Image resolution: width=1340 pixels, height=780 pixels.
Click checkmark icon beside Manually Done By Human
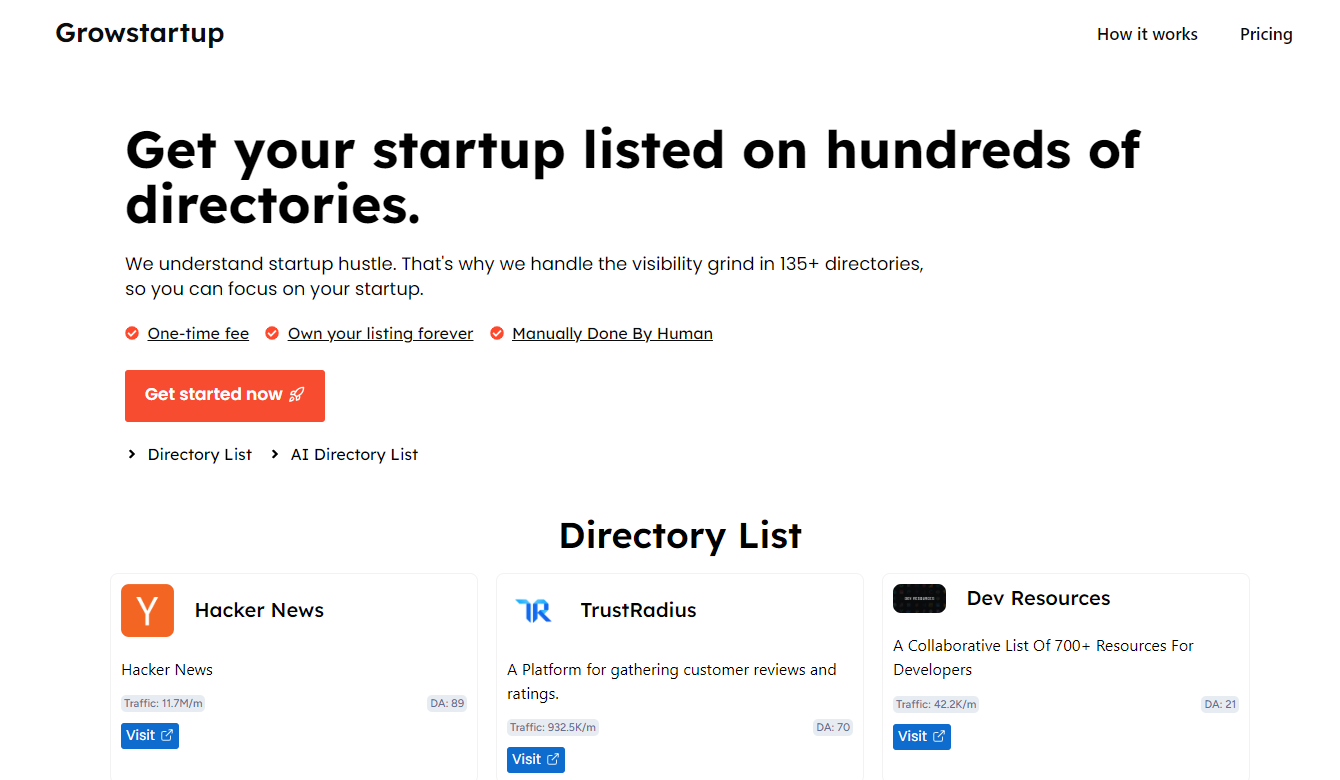(497, 333)
